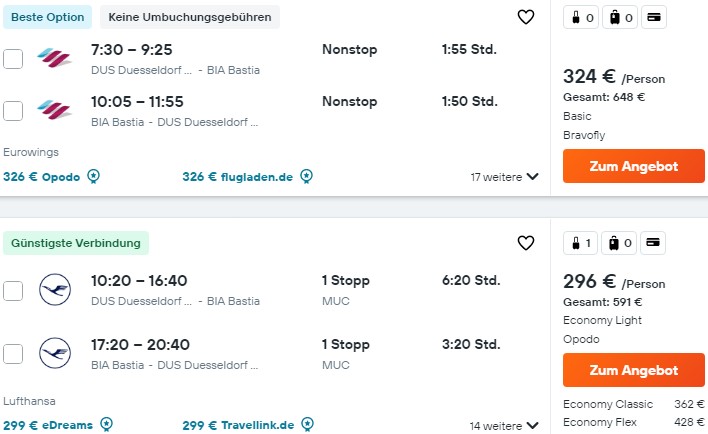The image size is (708, 434).
Task: Select the Economy Classic 362 € fare option
Action: coord(633,404)
